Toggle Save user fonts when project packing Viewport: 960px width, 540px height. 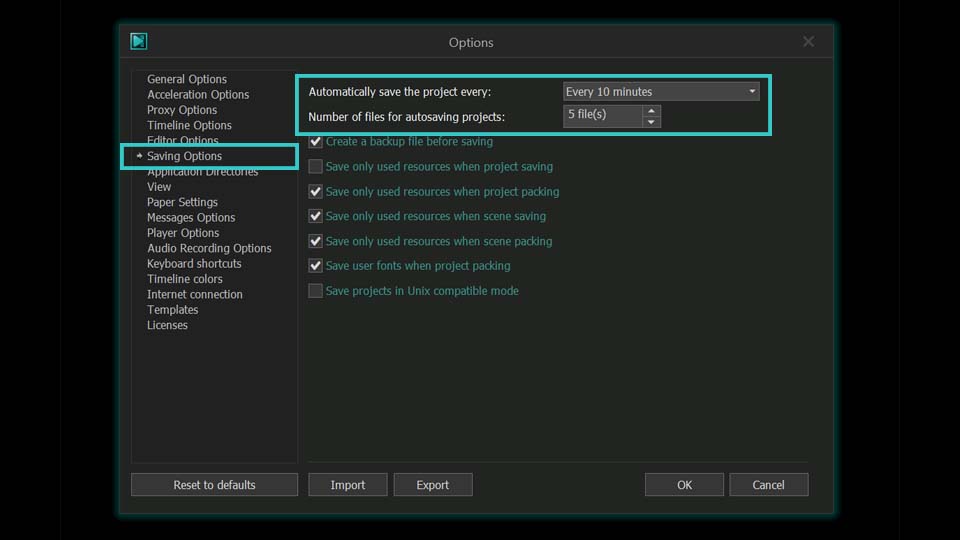(x=316, y=266)
